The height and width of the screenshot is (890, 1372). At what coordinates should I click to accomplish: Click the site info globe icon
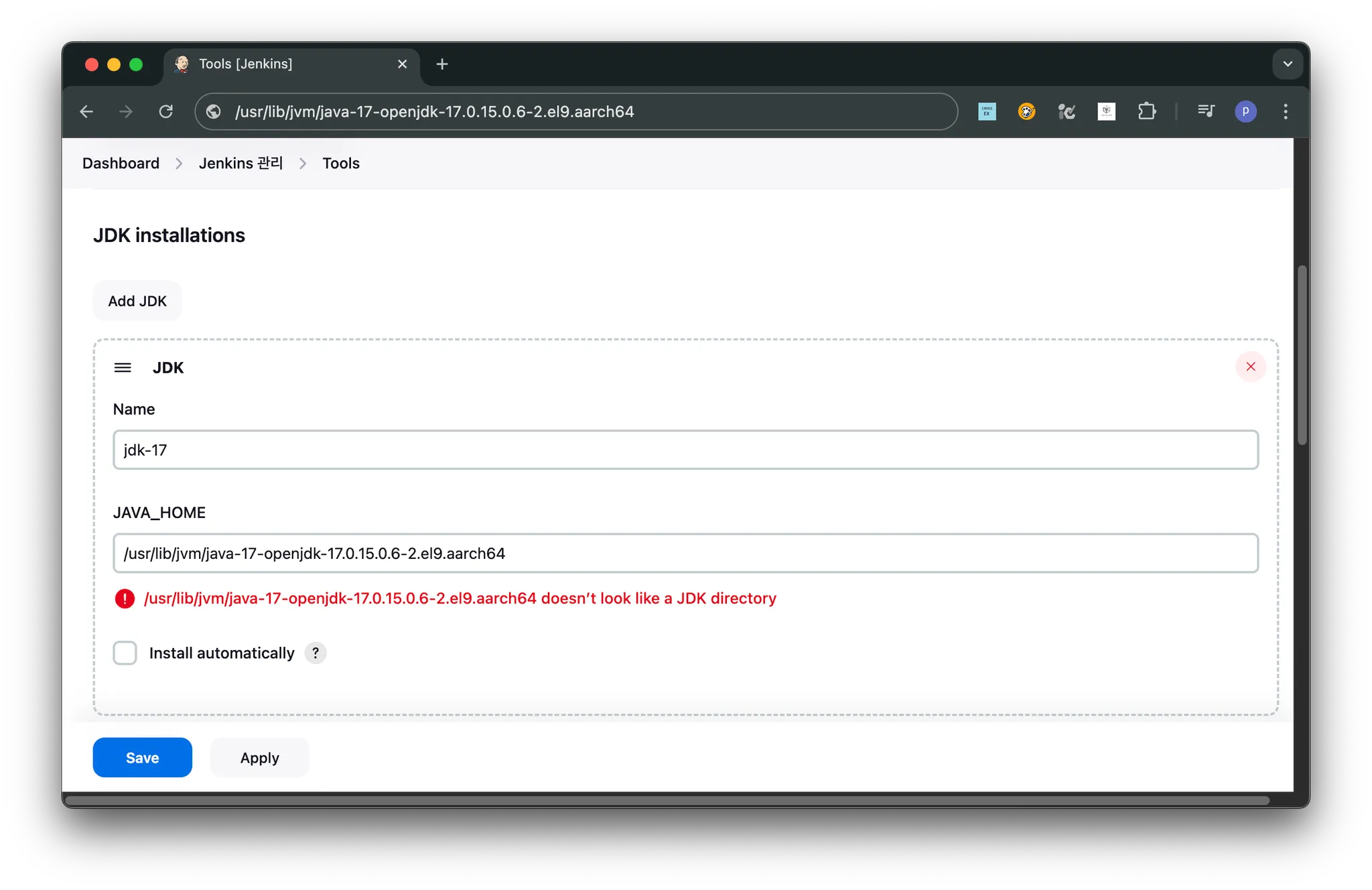(214, 111)
